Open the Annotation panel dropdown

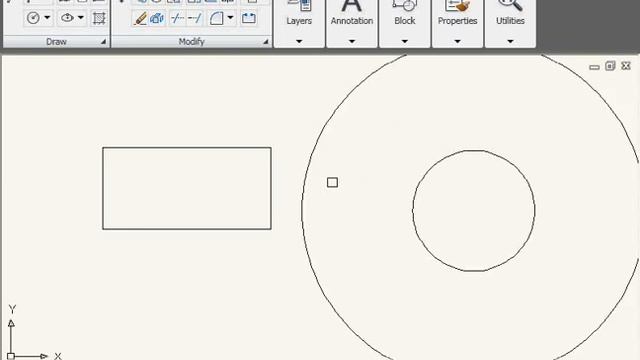[352, 41]
